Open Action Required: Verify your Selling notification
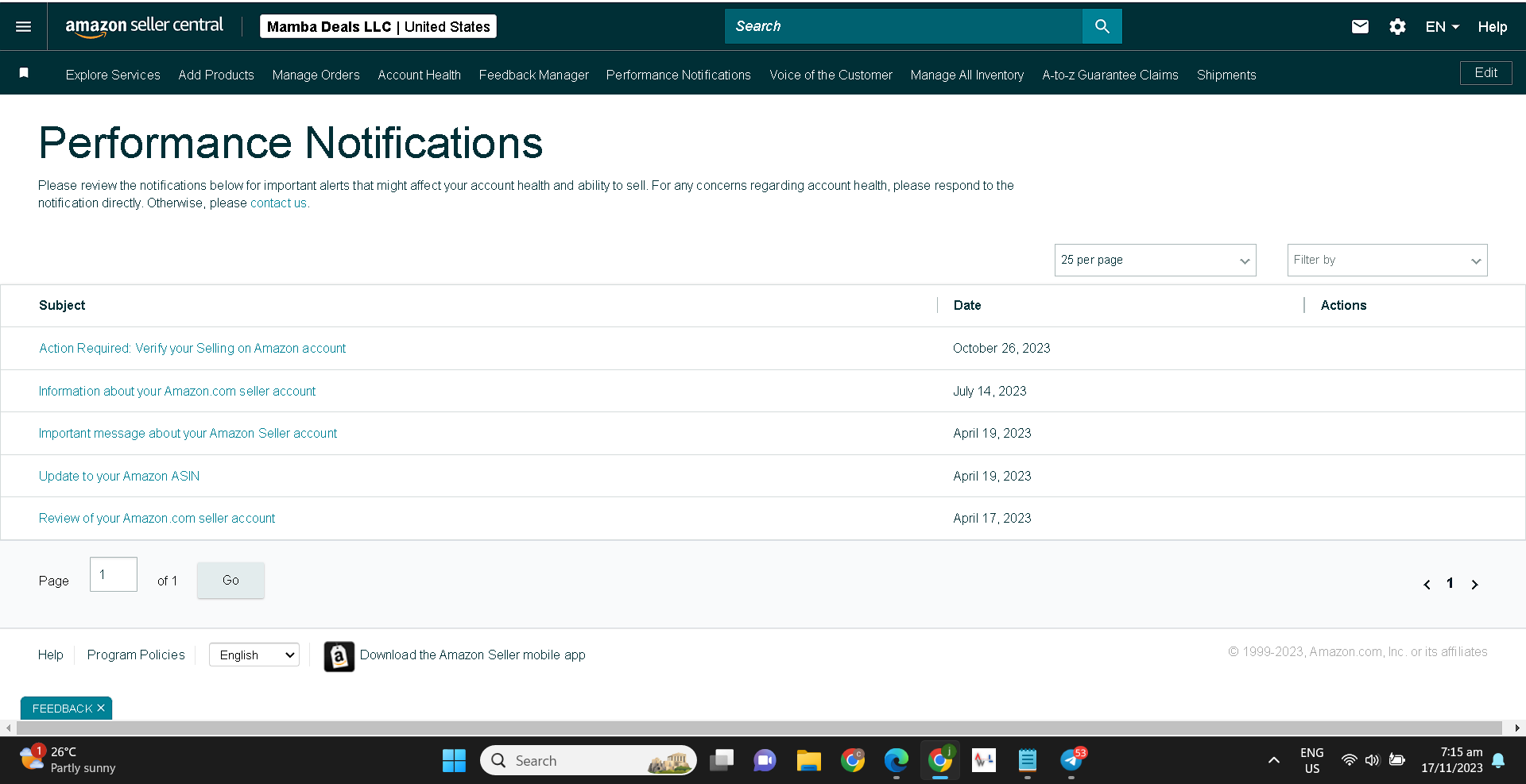 pos(192,348)
